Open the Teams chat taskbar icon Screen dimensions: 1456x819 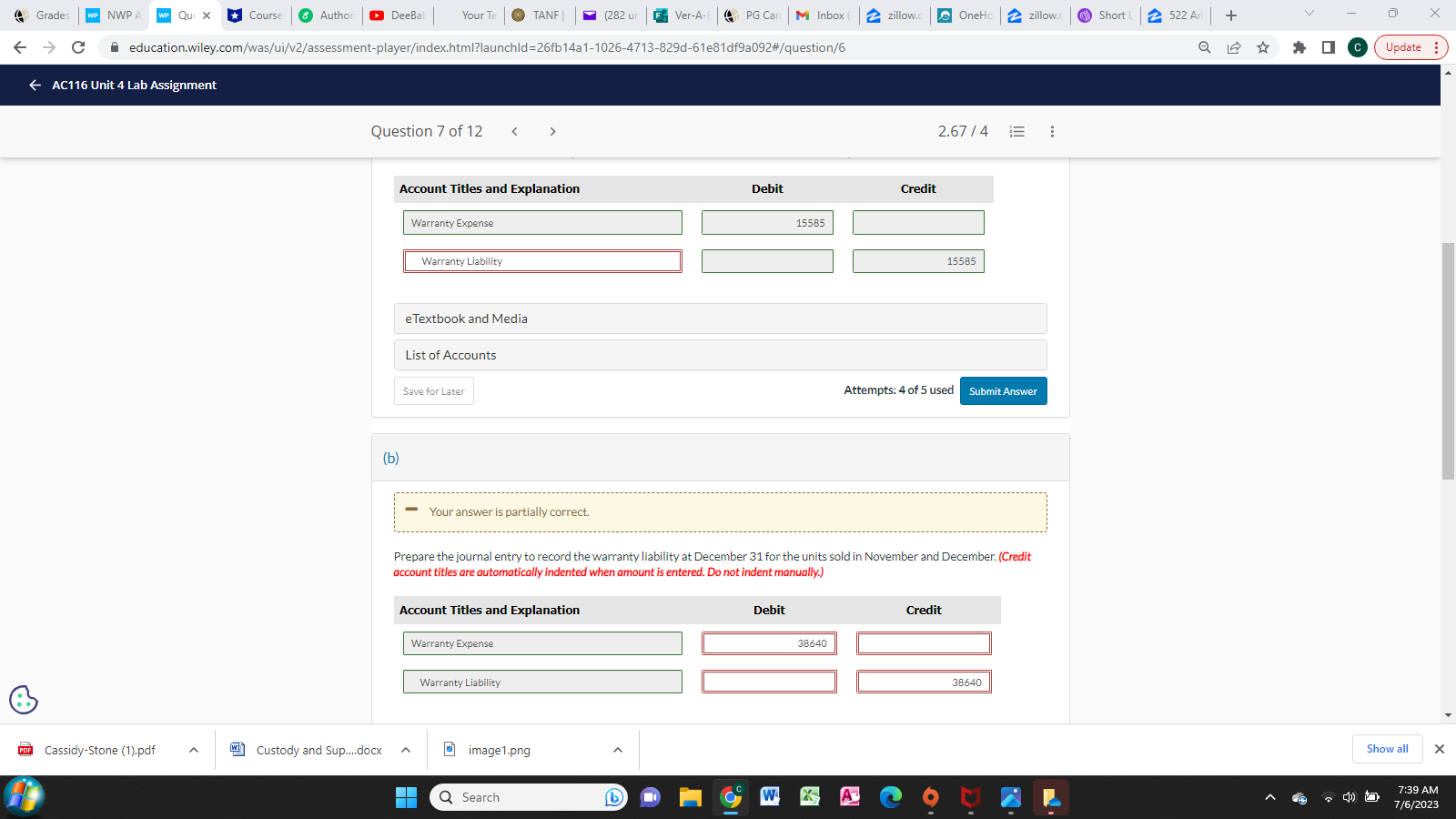point(650,797)
